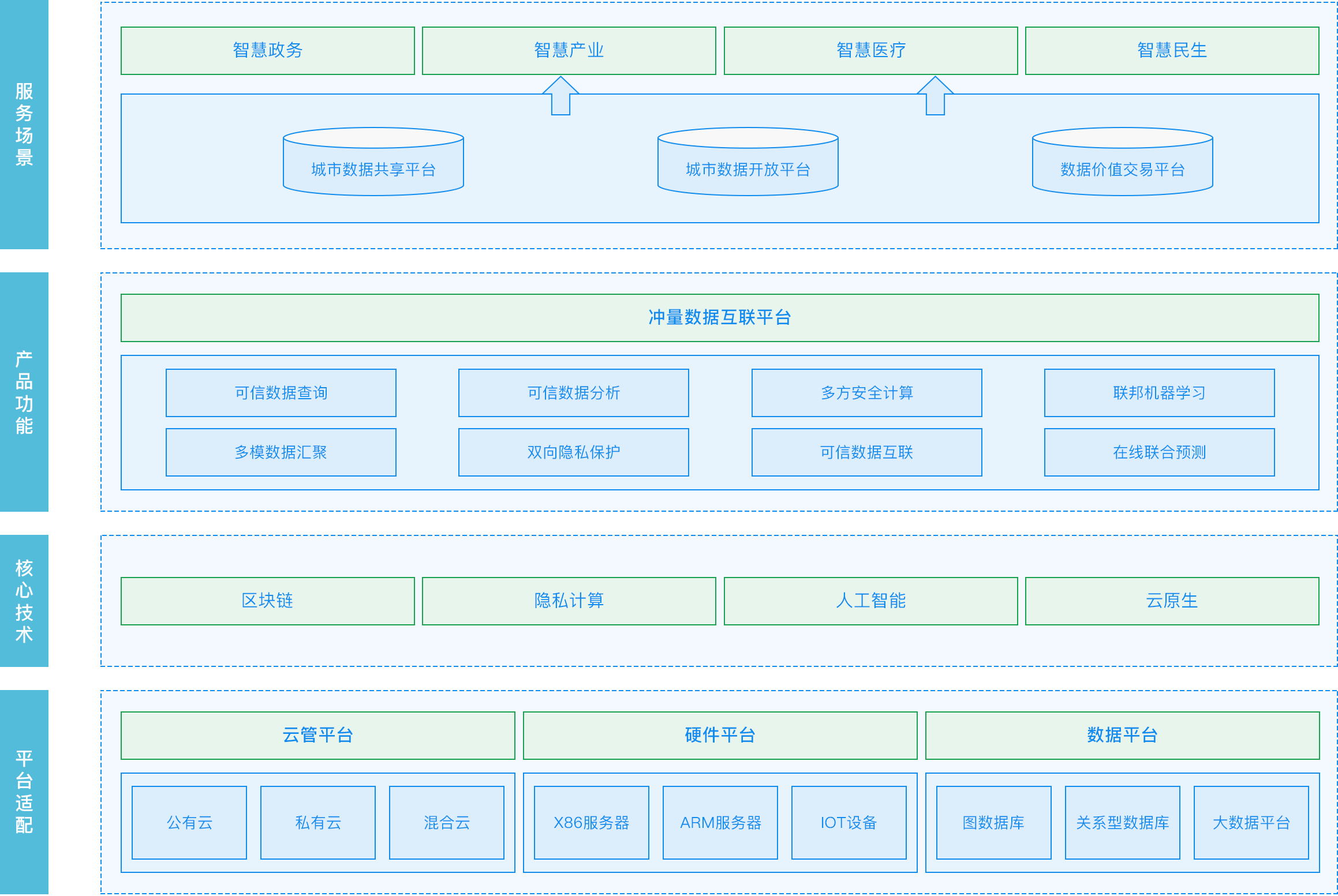Image resolution: width=1338 pixels, height=896 pixels.
Task: Click the 图数据库 box
Action: [994, 823]
